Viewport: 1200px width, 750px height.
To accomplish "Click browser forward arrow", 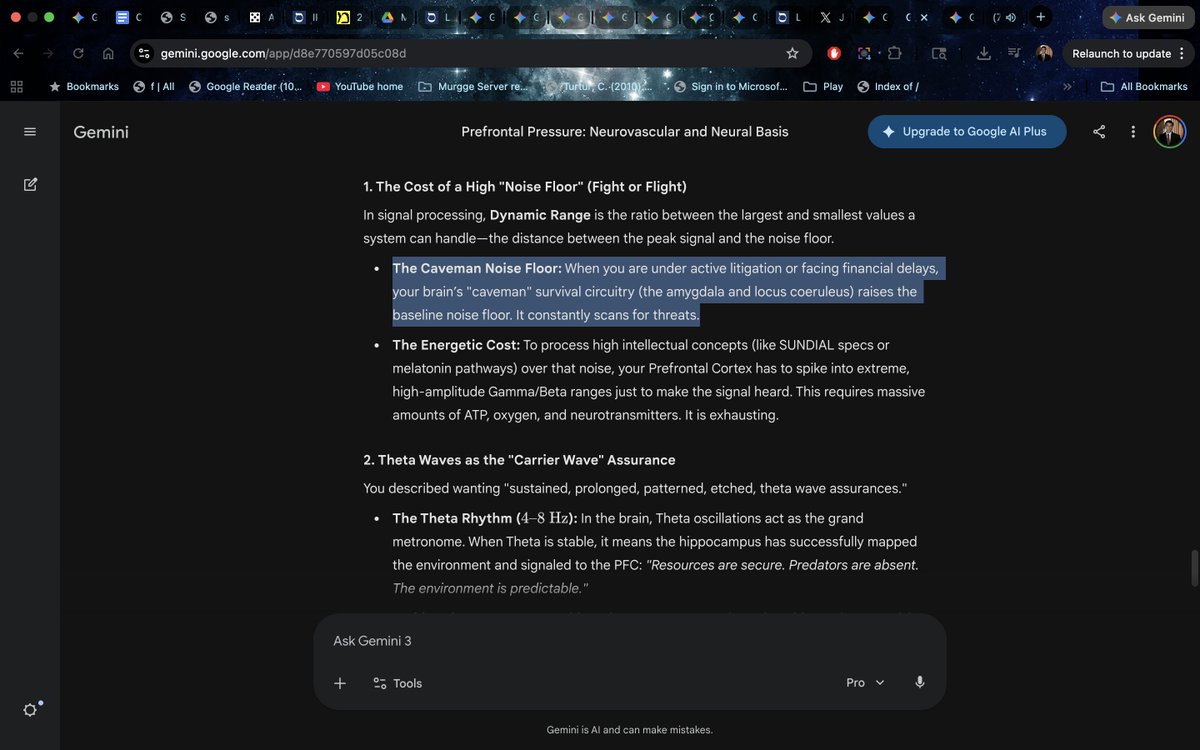I will coord(48,53).
